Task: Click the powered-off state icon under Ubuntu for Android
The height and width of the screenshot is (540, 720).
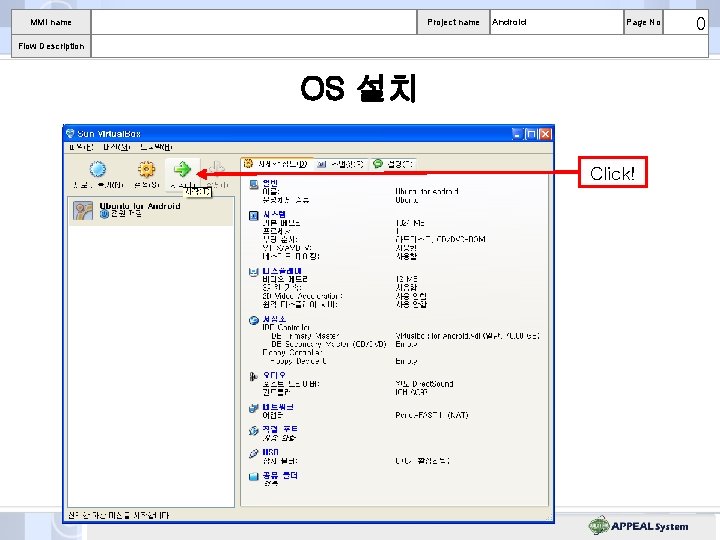Action: (104, 214)
